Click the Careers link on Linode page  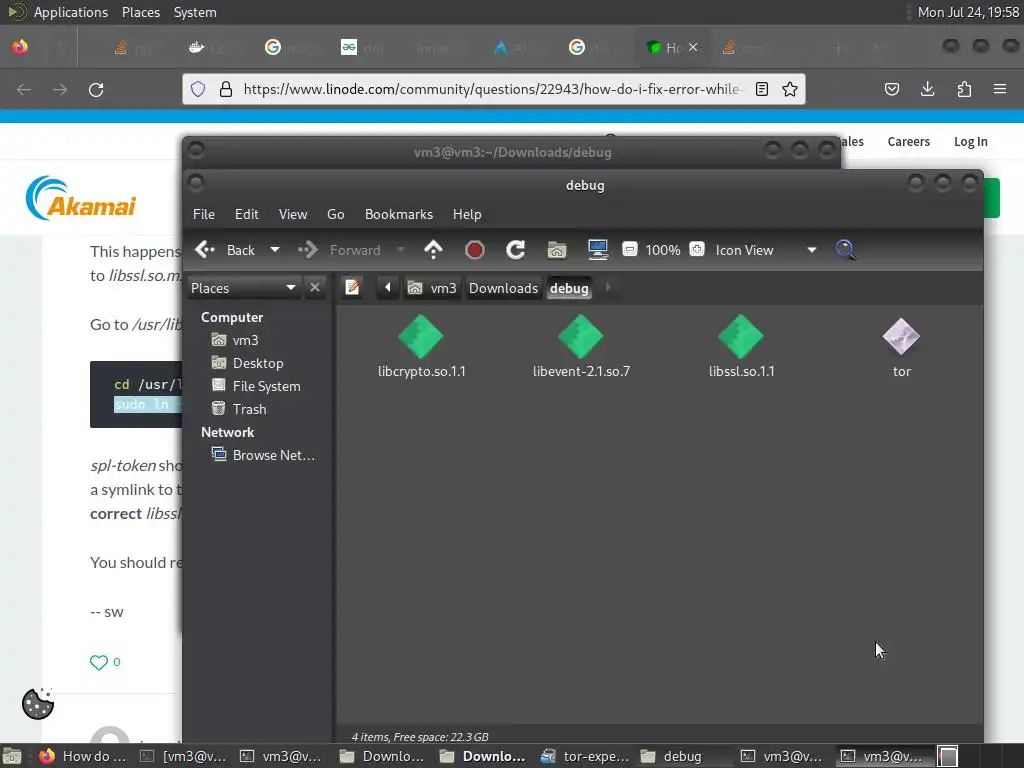(x=908, y=142)
